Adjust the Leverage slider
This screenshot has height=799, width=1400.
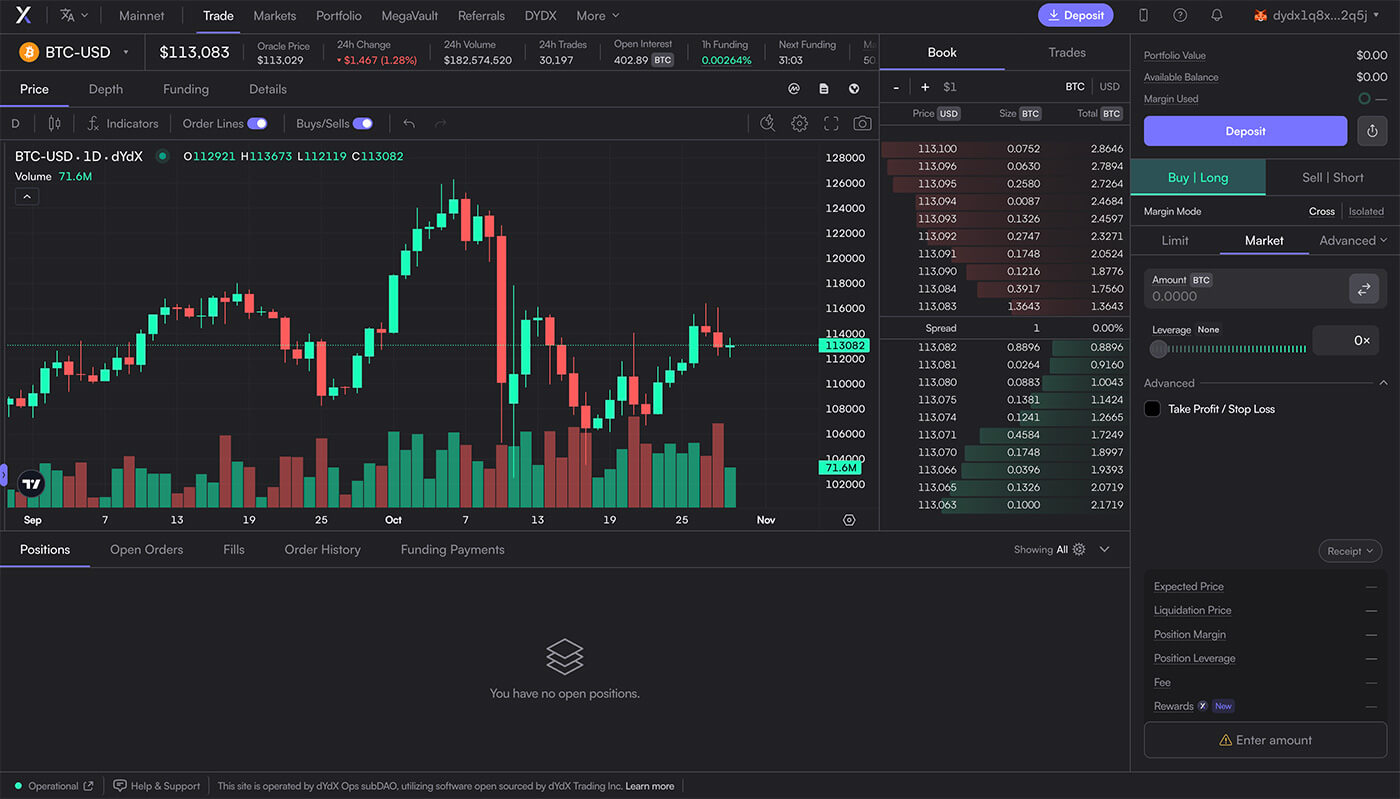(1230, 349)
